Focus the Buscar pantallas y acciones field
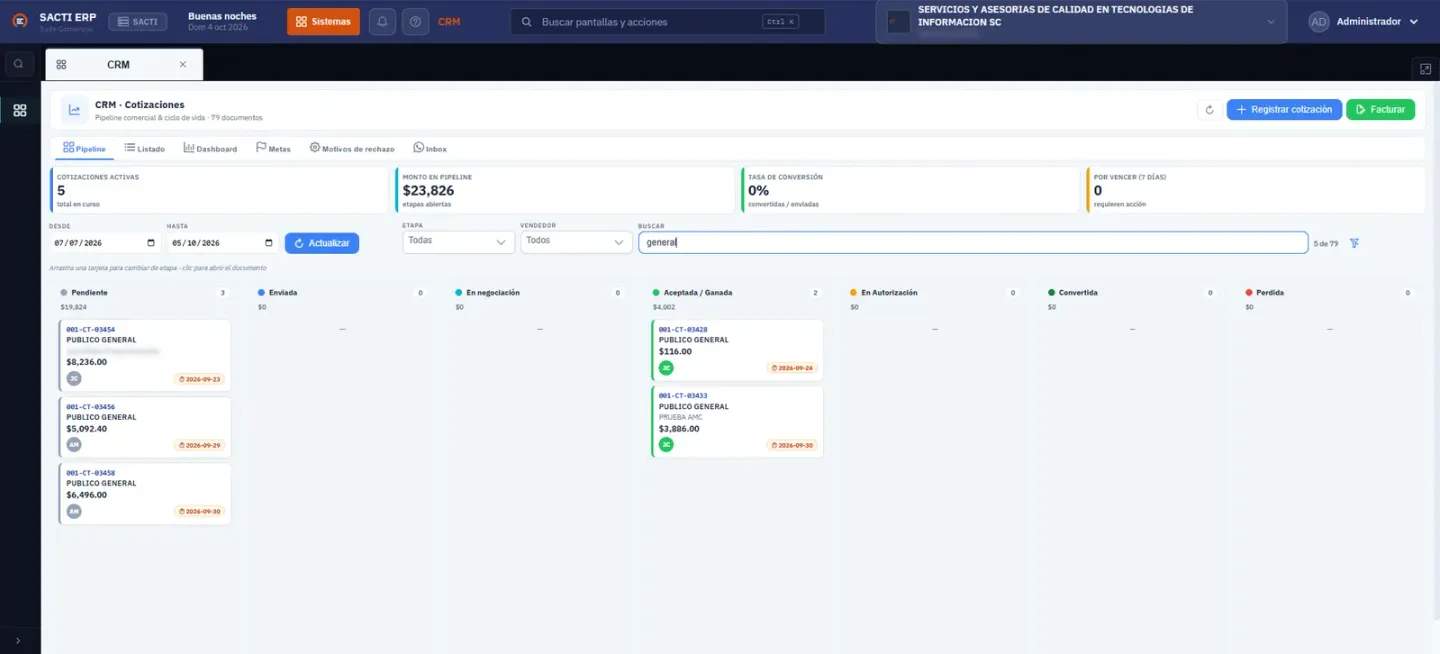This screenshot has height=654, width=1440. (x=668, y=22)
